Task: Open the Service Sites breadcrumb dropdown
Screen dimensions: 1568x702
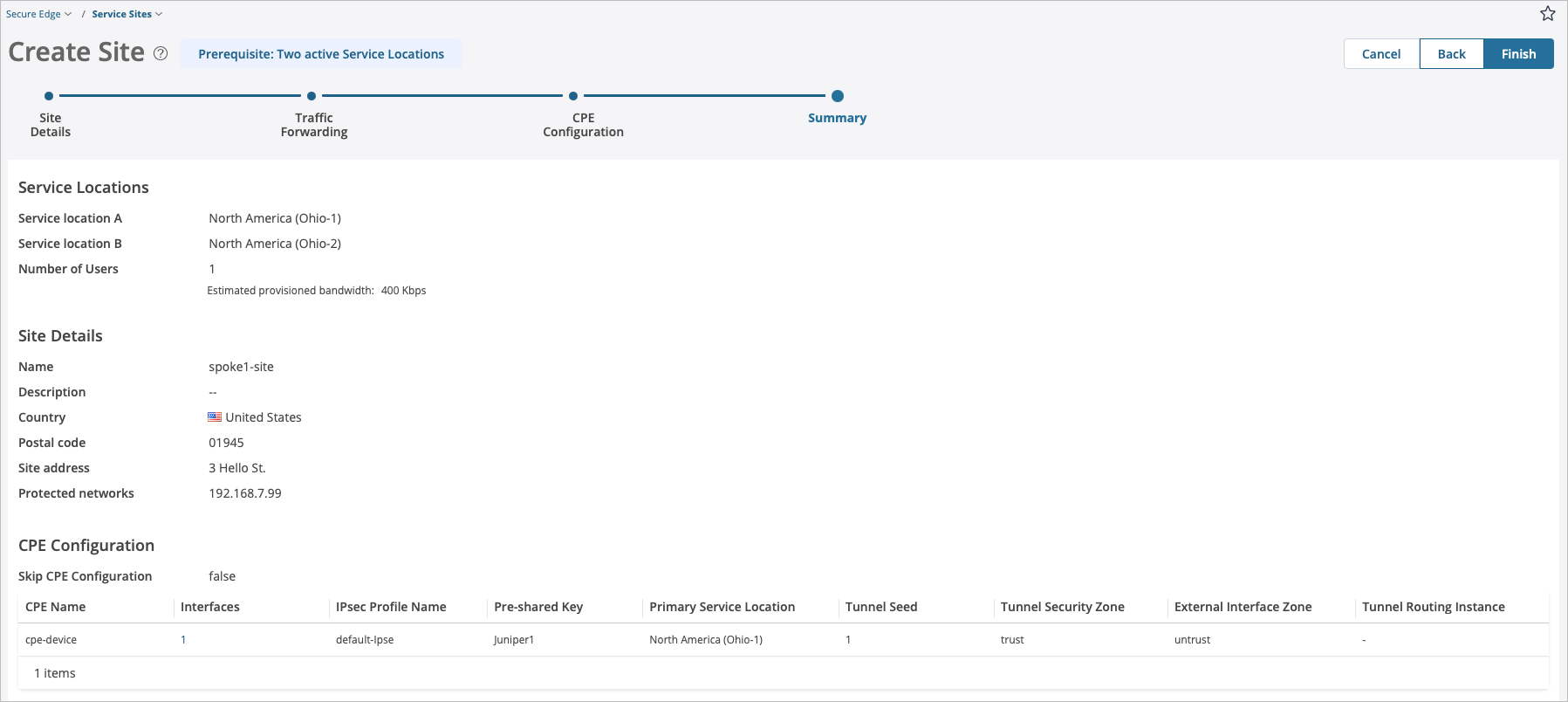Action: point(127,14)
